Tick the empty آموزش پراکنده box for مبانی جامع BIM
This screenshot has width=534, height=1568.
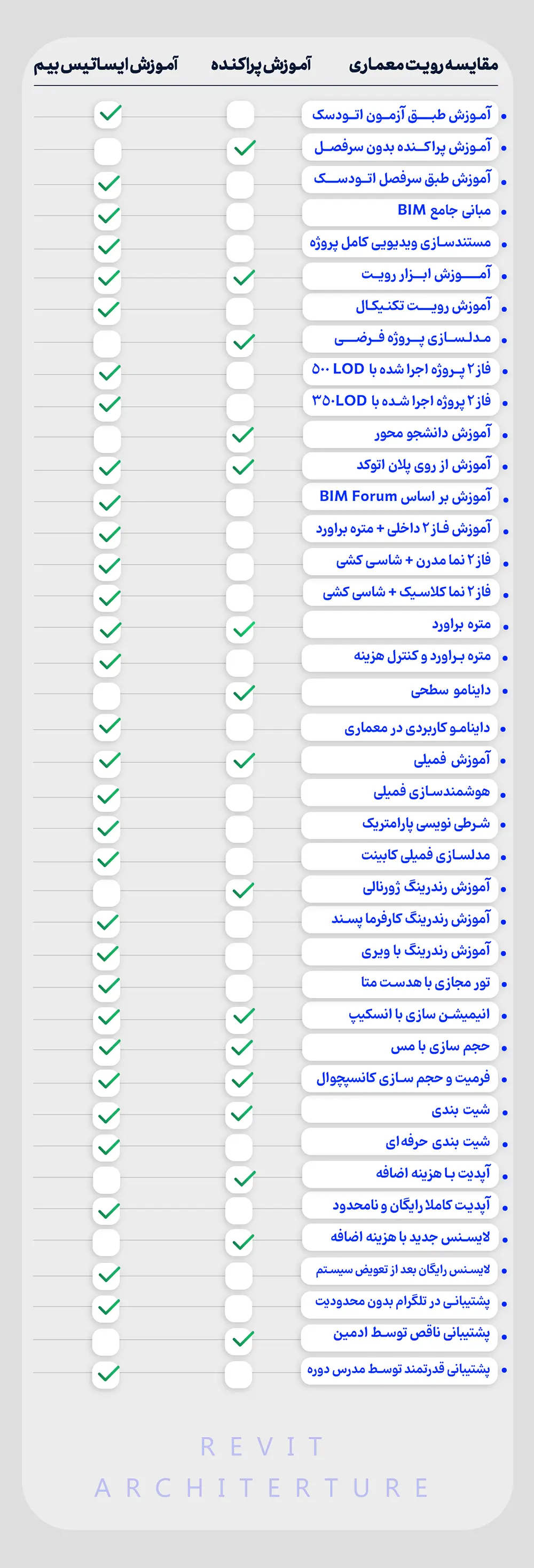tap(240, 216)
